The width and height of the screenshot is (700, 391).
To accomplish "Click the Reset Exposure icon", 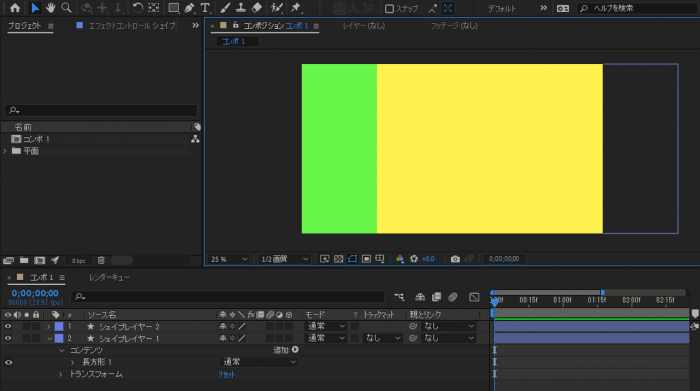I will coord(414,259).
